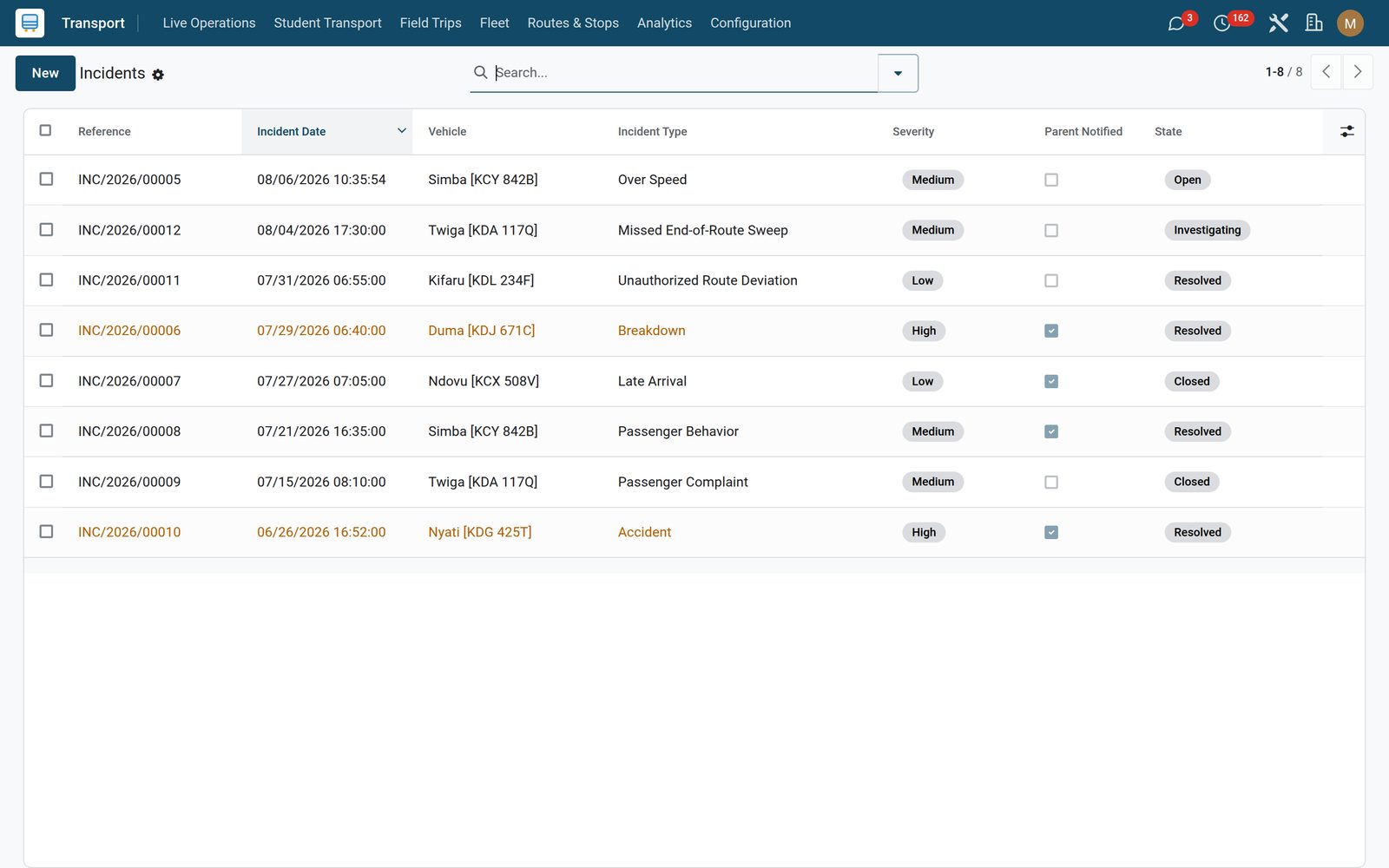This screenshot has height=868, width=1389.
Task: Open the debug tools wrench icon
Action: pos(1278,23)
